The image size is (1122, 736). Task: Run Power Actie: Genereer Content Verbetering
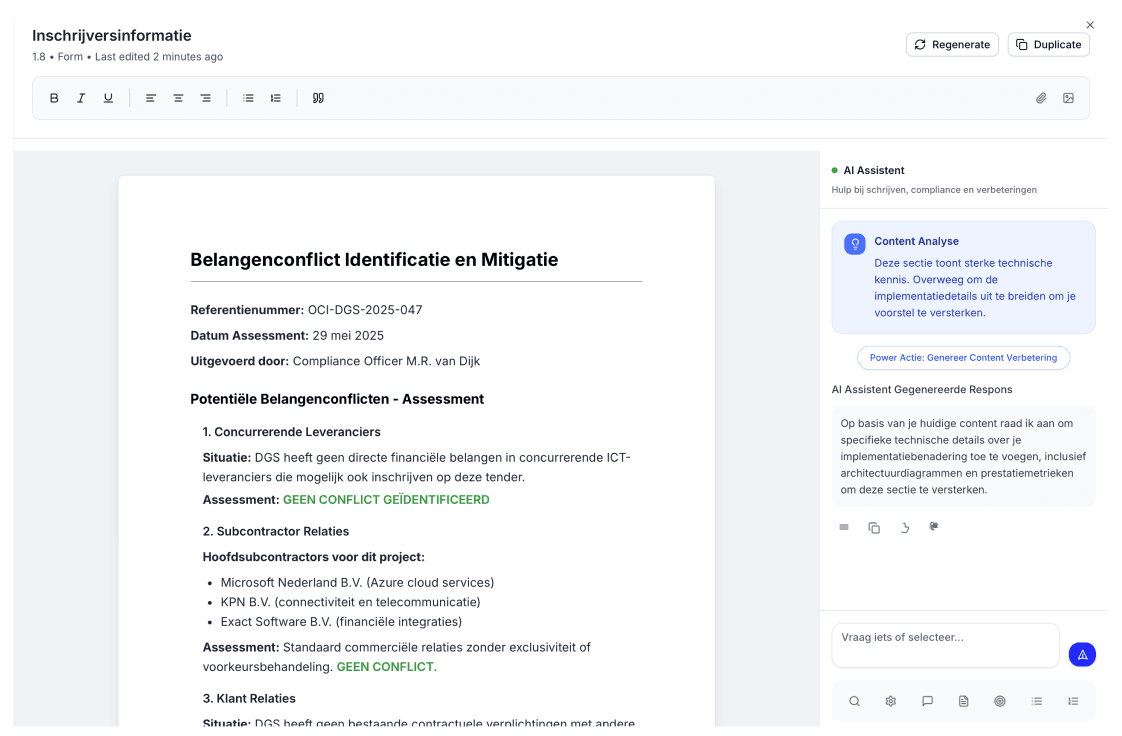[x=964, y=357]
